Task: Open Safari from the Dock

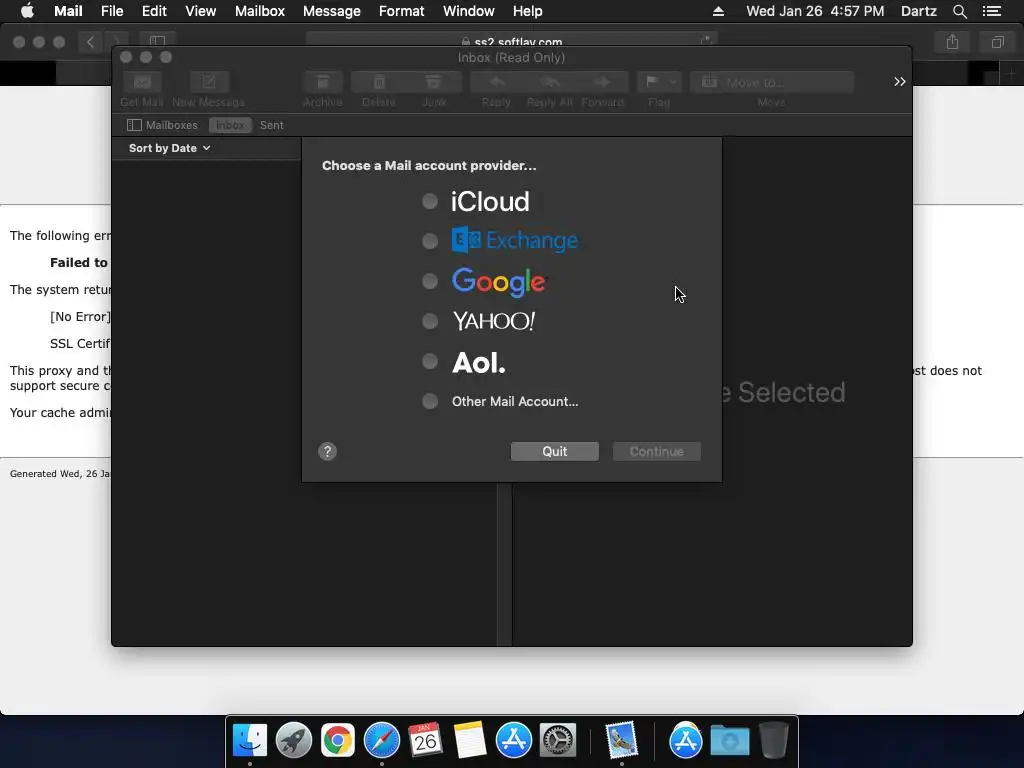Action: (x=381, y=741)
